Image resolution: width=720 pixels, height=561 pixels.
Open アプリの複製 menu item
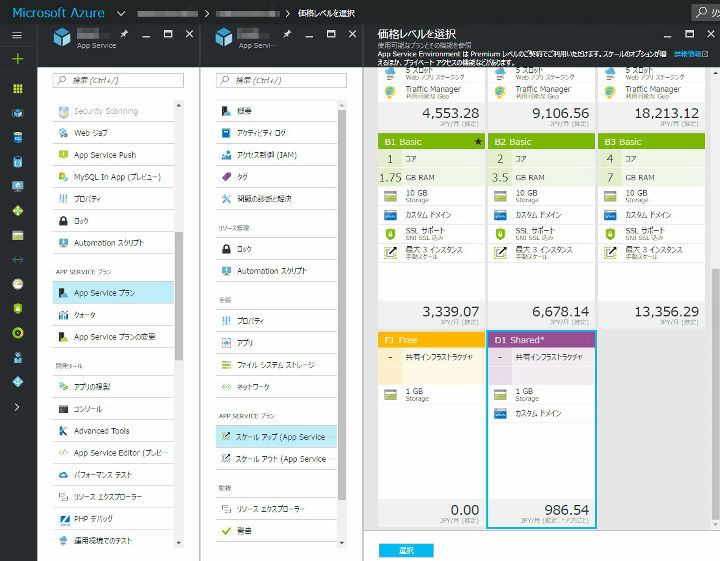pyautogui.click(x=113, y=387)
